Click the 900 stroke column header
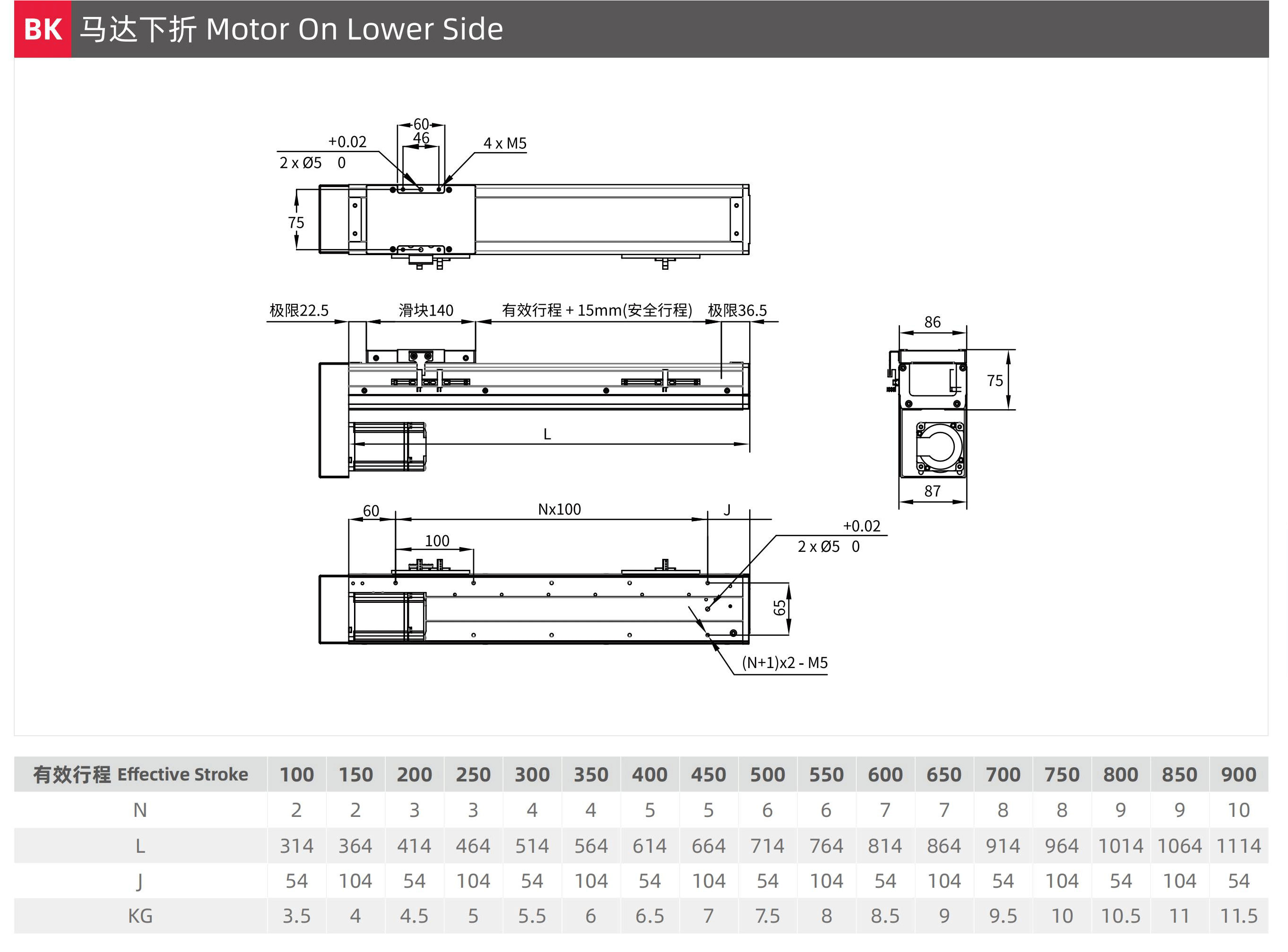The height and width of the screenshot is (952, 1288). (x=1238, y=774)
